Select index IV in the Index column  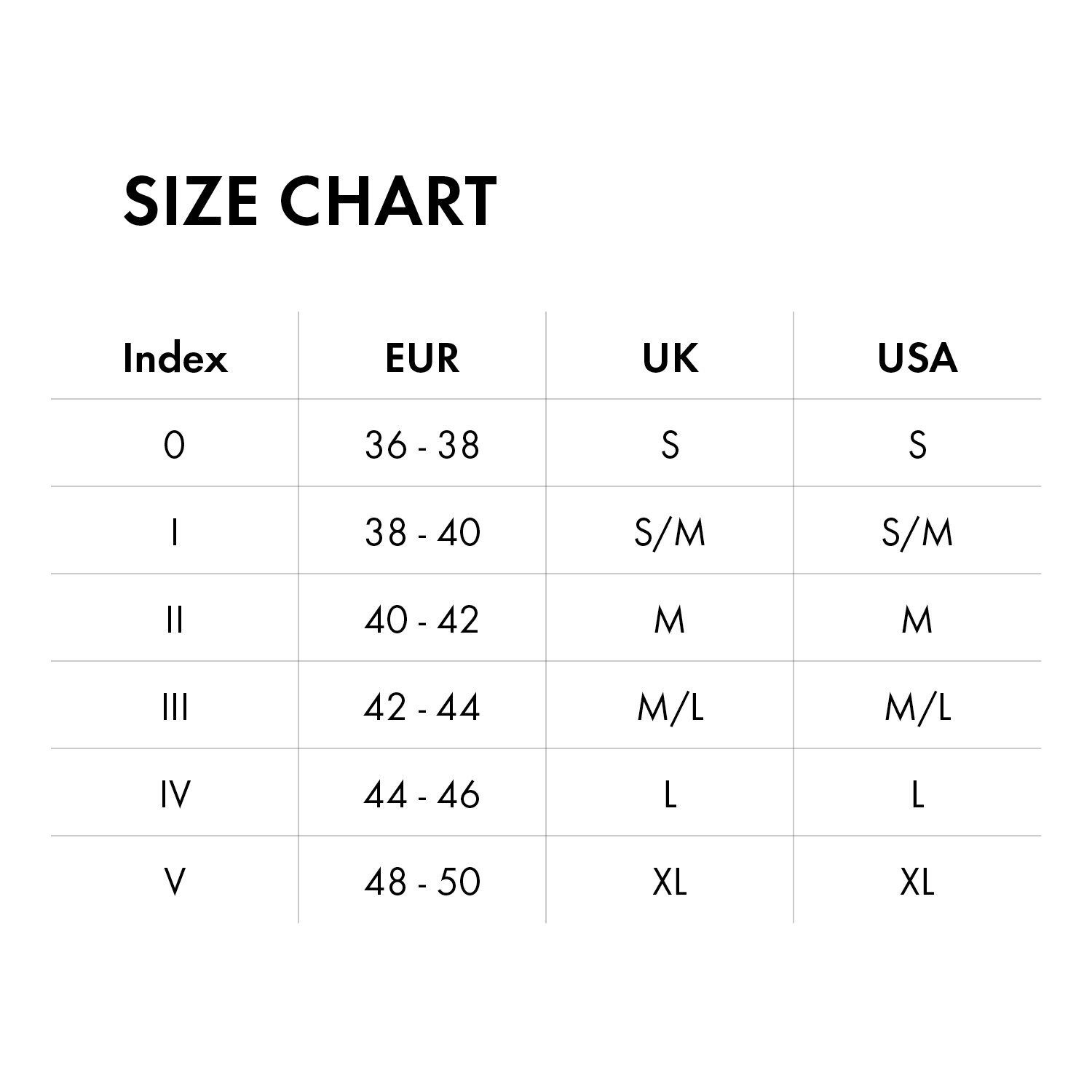(175, 794)
